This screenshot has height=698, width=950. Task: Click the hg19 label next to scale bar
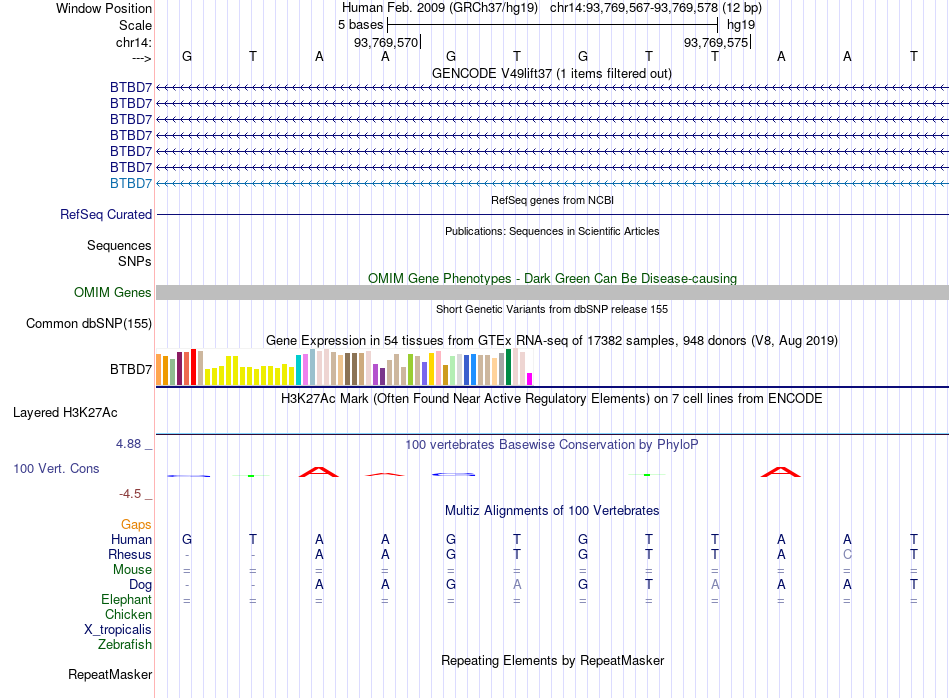pyautogui.click(x=741, y=25)
